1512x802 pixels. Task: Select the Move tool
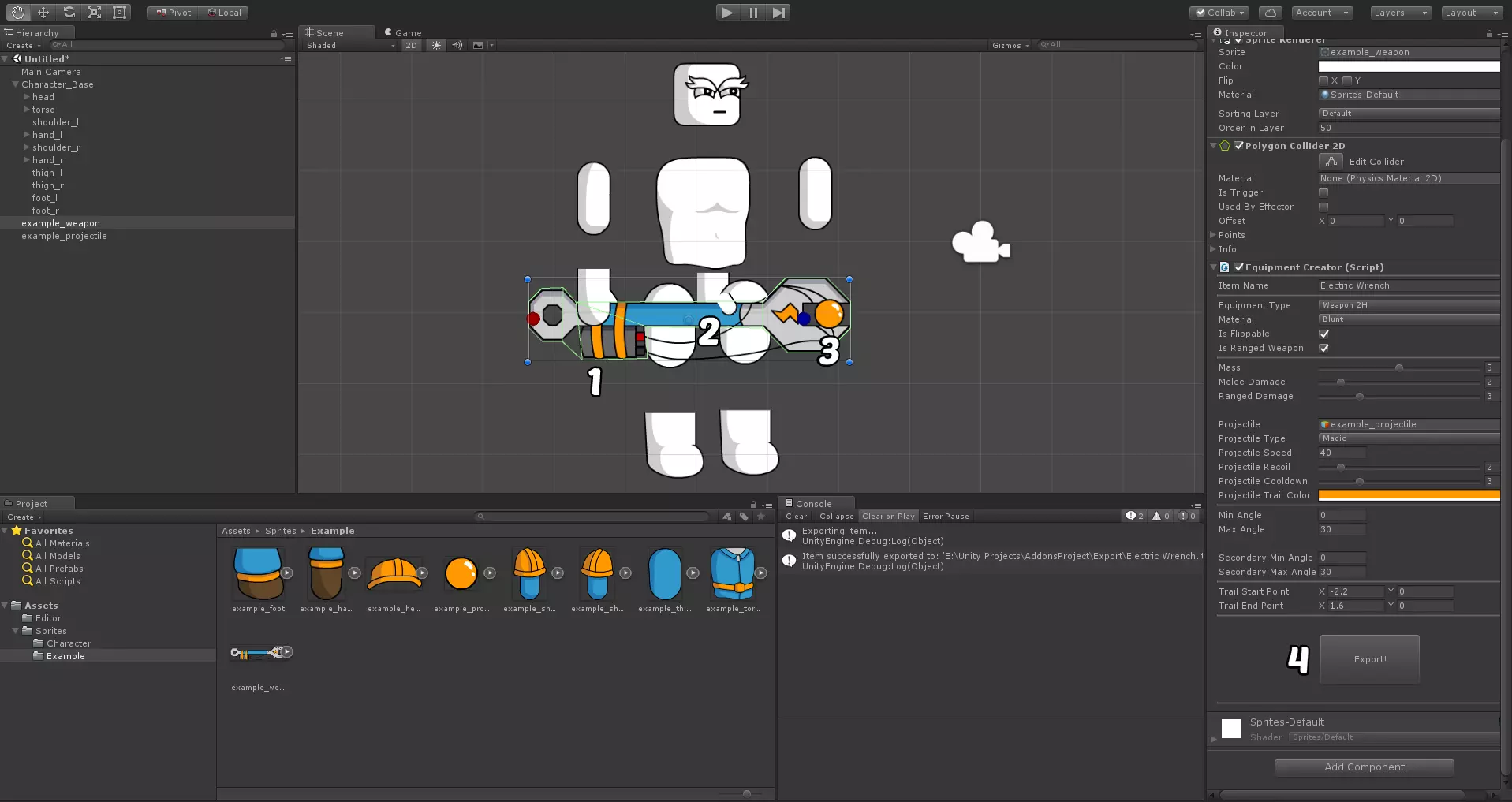[x=43, y=13]
